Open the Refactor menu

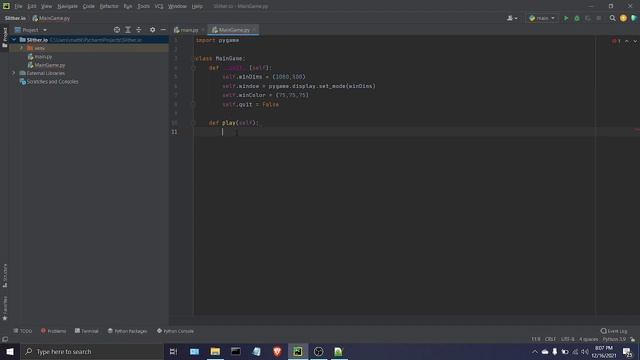click(109, 6)
